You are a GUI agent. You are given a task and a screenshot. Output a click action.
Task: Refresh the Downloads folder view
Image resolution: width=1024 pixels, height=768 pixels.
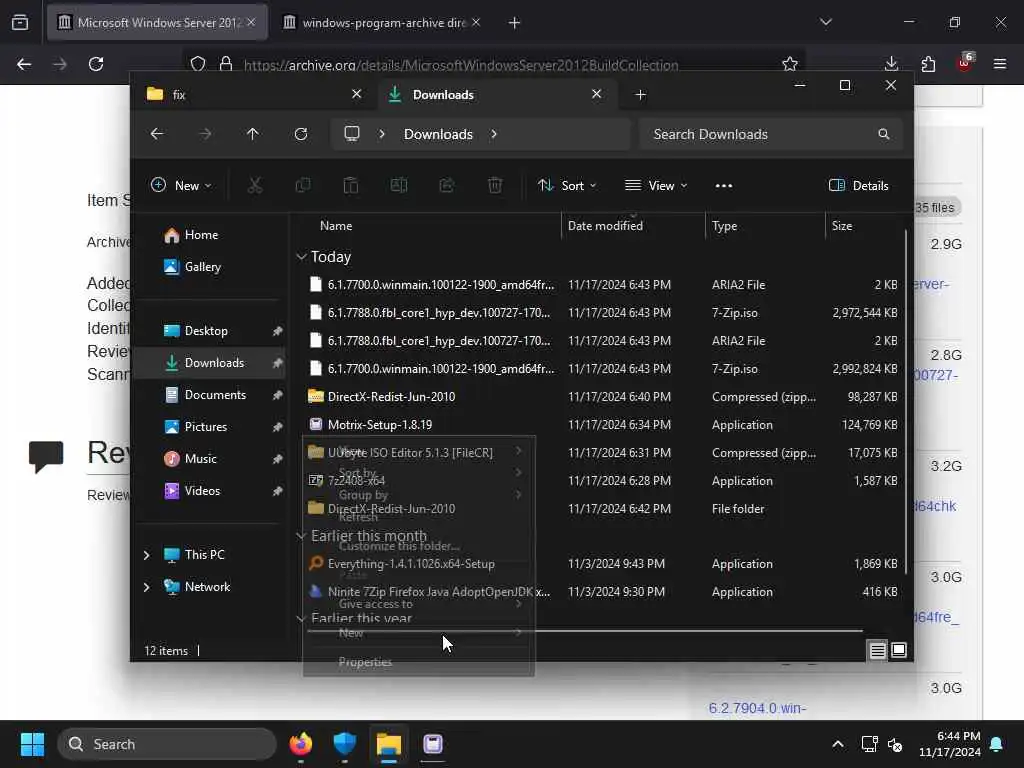300,134
